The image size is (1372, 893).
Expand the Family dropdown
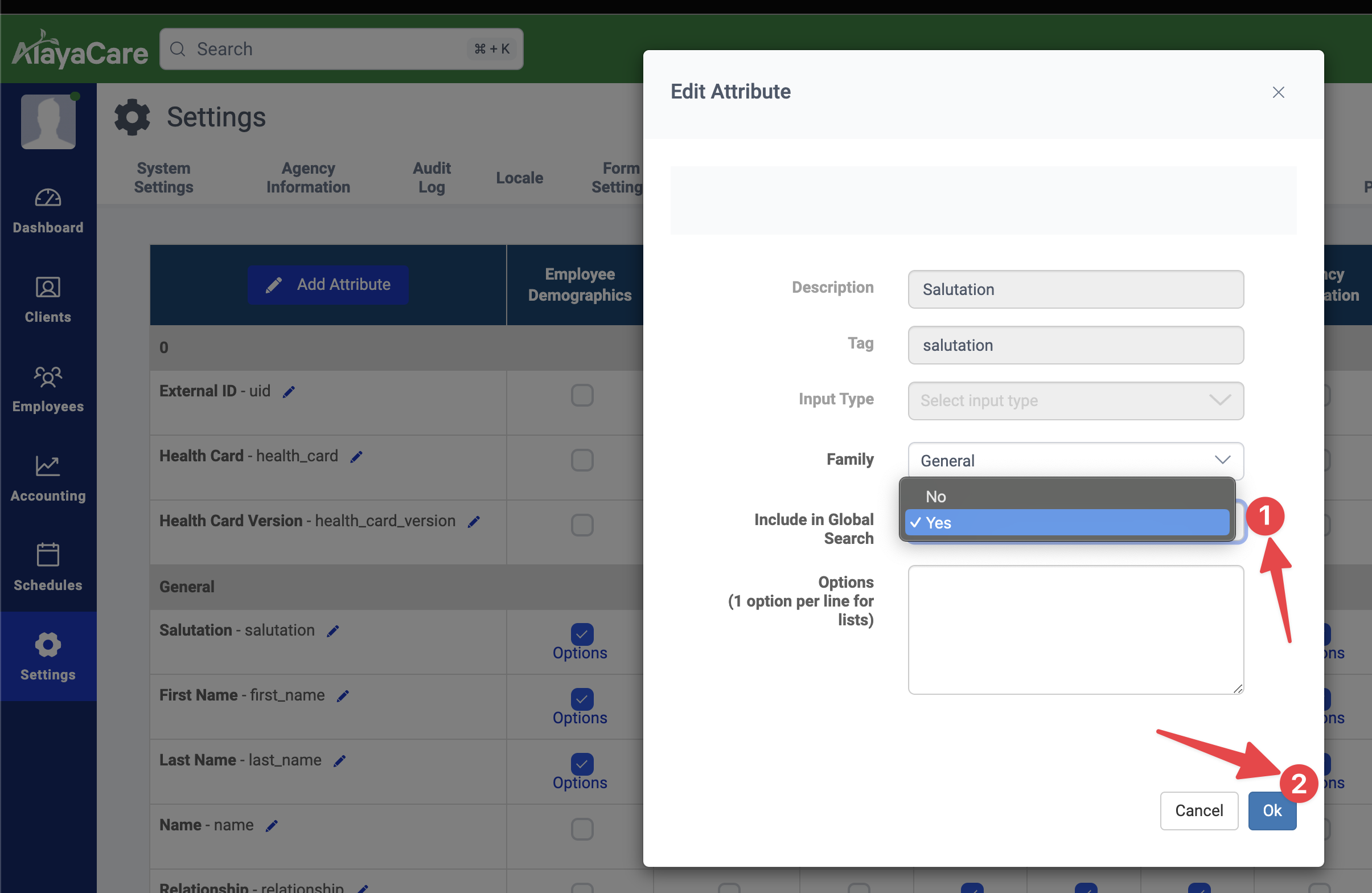tap(1075, 460)
